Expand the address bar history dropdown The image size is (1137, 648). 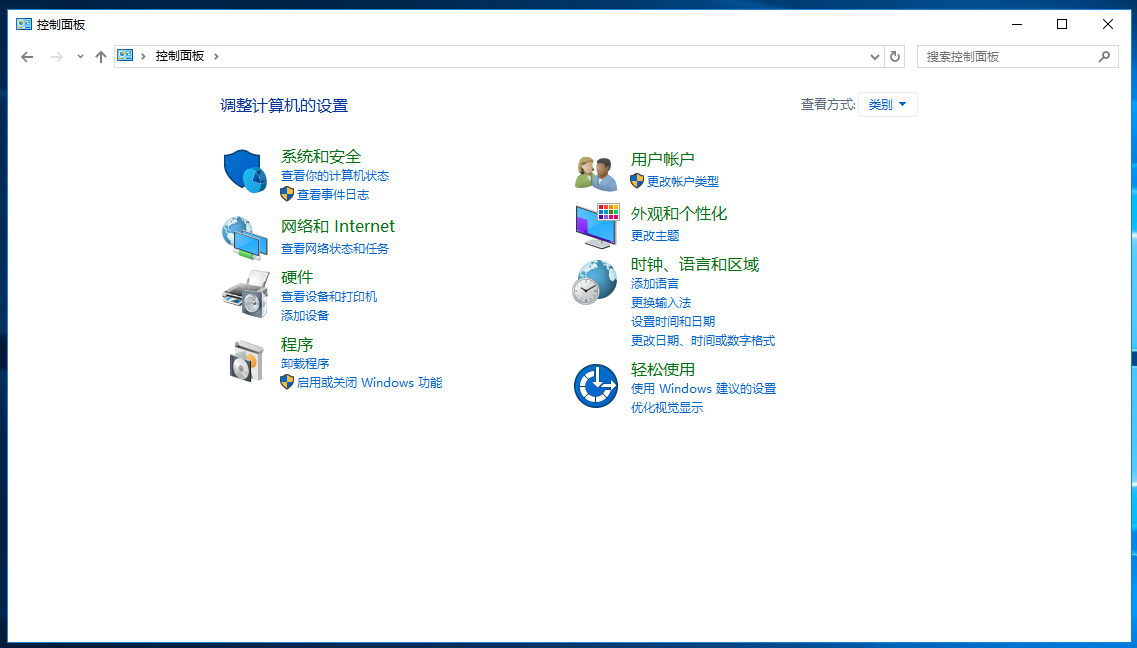(x=875, y=57)
